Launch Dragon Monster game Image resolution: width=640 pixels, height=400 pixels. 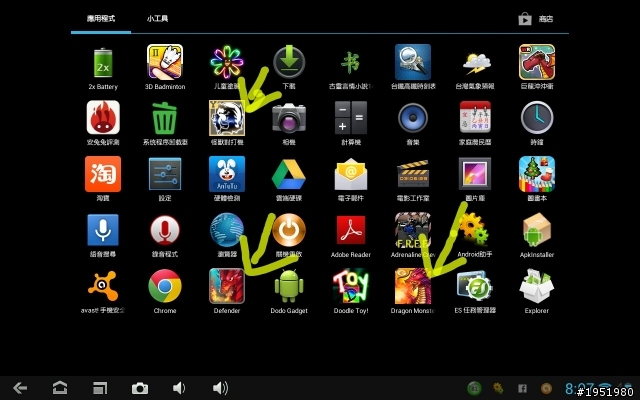tap(413, 286)
